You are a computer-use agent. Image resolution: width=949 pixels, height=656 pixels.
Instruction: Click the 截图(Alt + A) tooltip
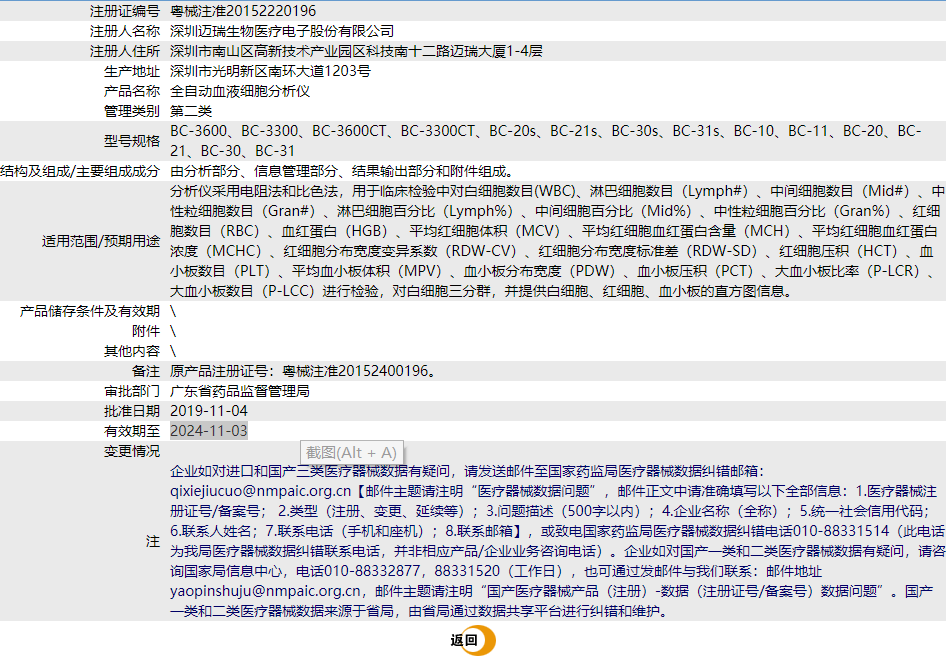click(x=352, y=453)
